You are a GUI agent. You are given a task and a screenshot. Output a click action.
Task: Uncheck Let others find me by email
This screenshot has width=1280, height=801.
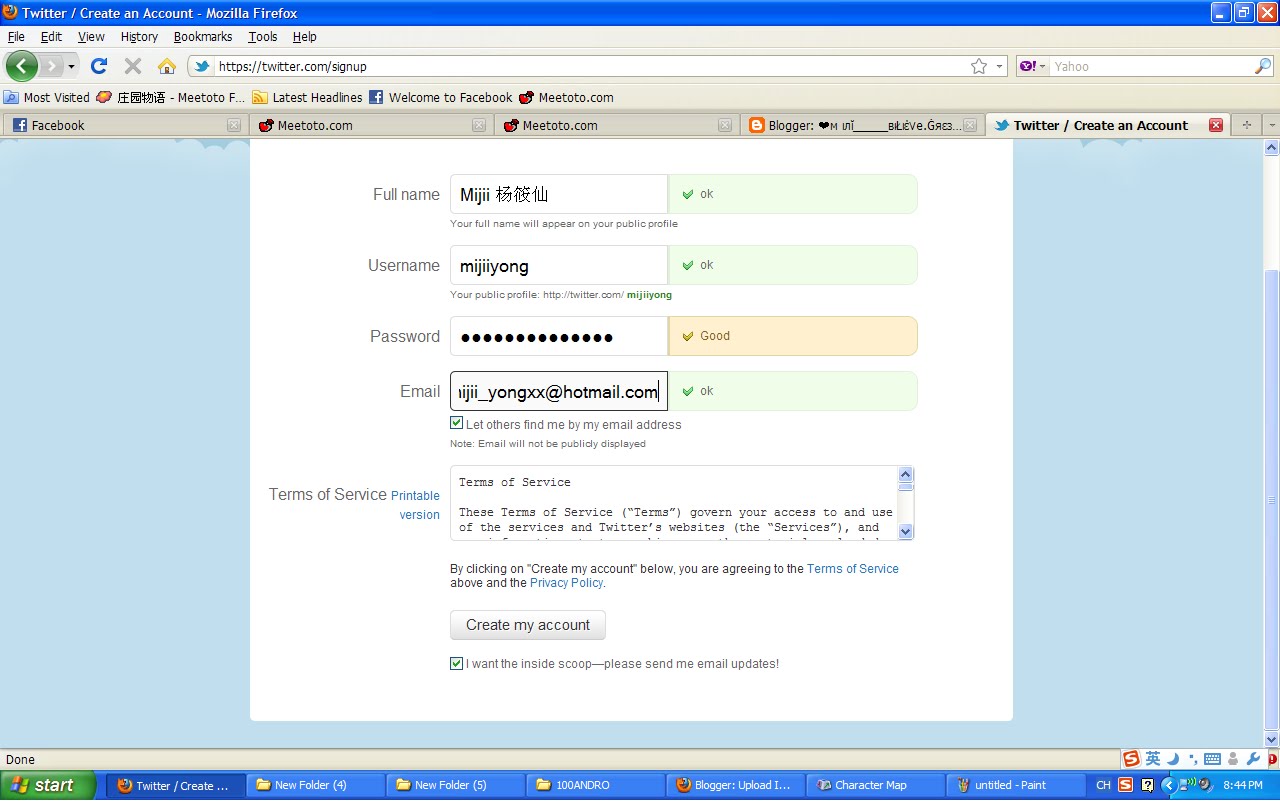tap(457, 423)
